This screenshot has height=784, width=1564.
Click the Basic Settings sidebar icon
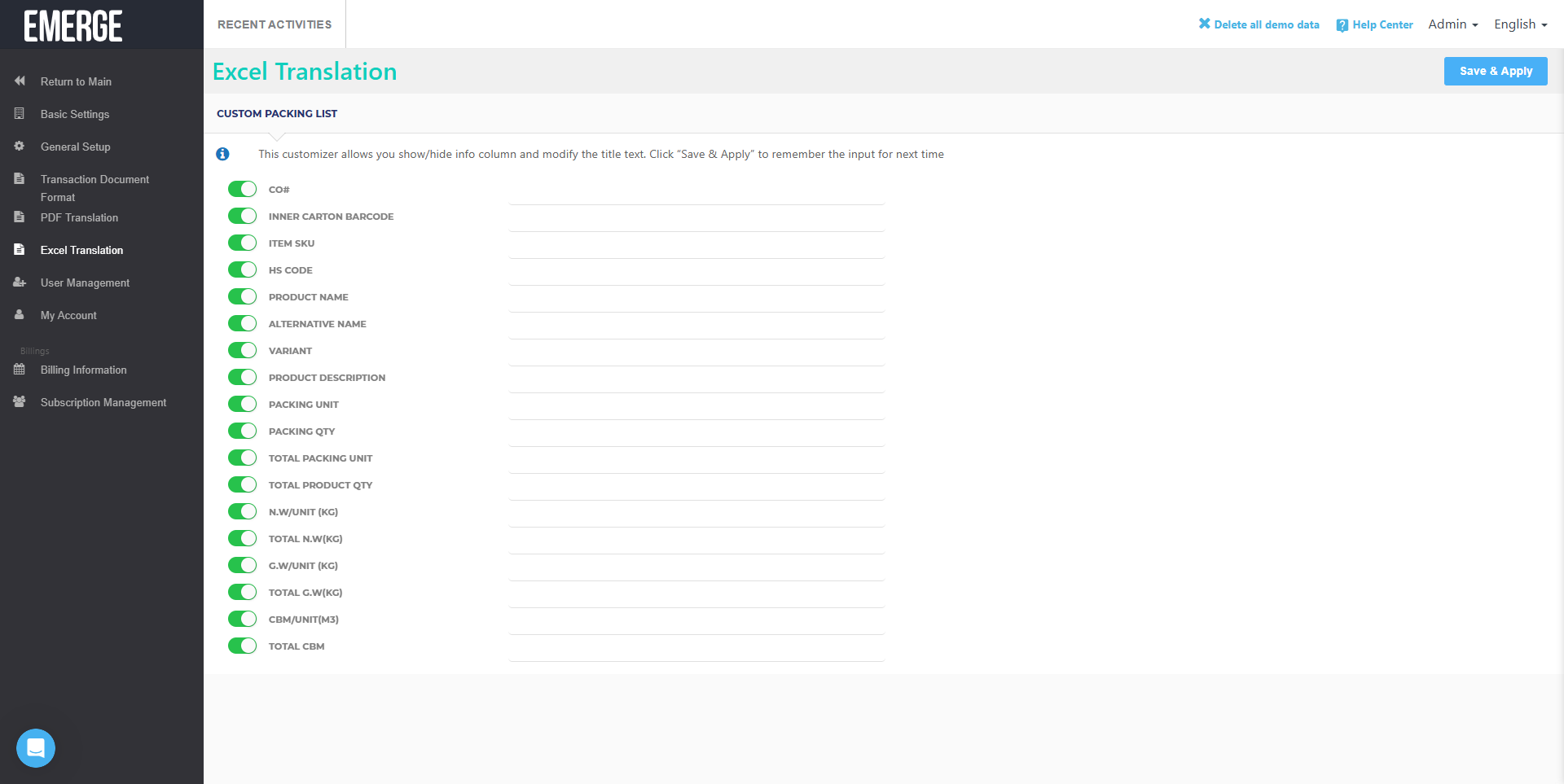[20, 114]
